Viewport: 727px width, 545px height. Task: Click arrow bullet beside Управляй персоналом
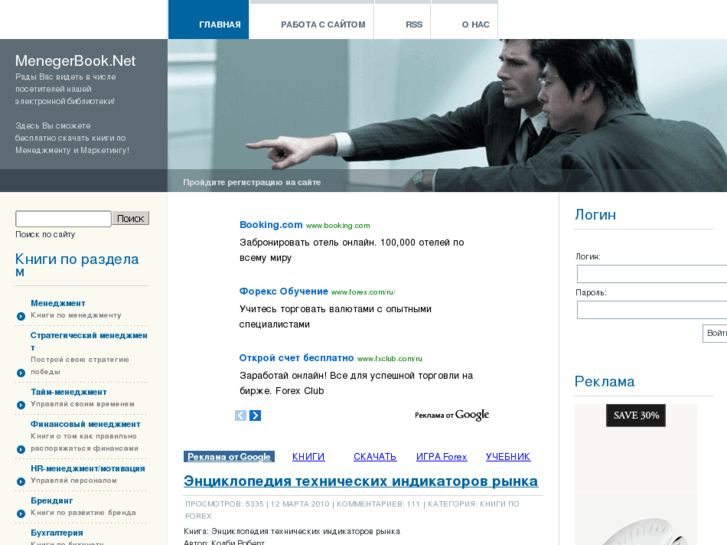pyautogui.click(x=21, y=481)
